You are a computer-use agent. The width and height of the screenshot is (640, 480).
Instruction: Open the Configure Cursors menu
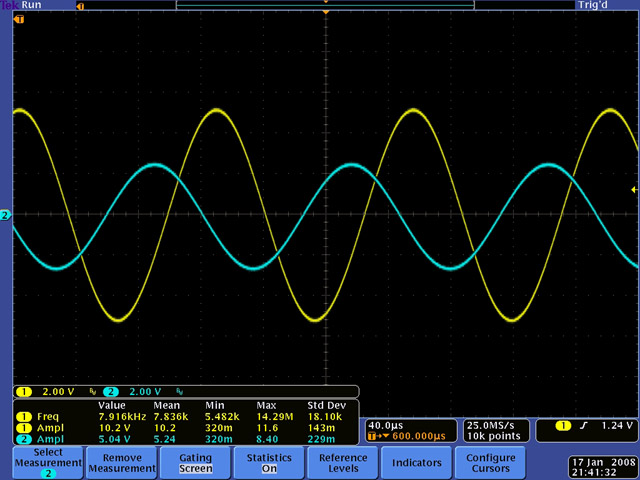pos(491,463)
